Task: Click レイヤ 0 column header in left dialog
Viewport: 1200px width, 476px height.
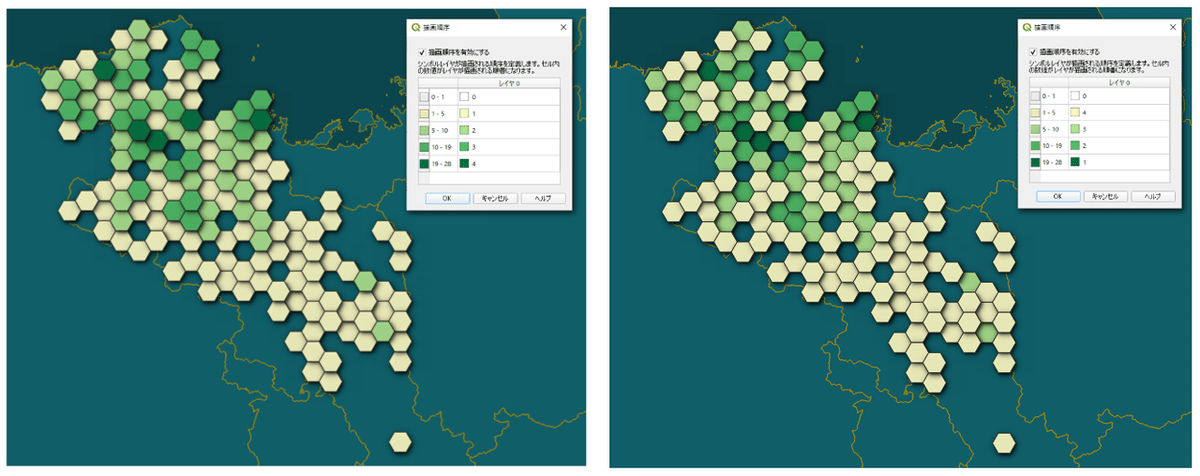Action: pyautogui.click(x=509, y=83)
